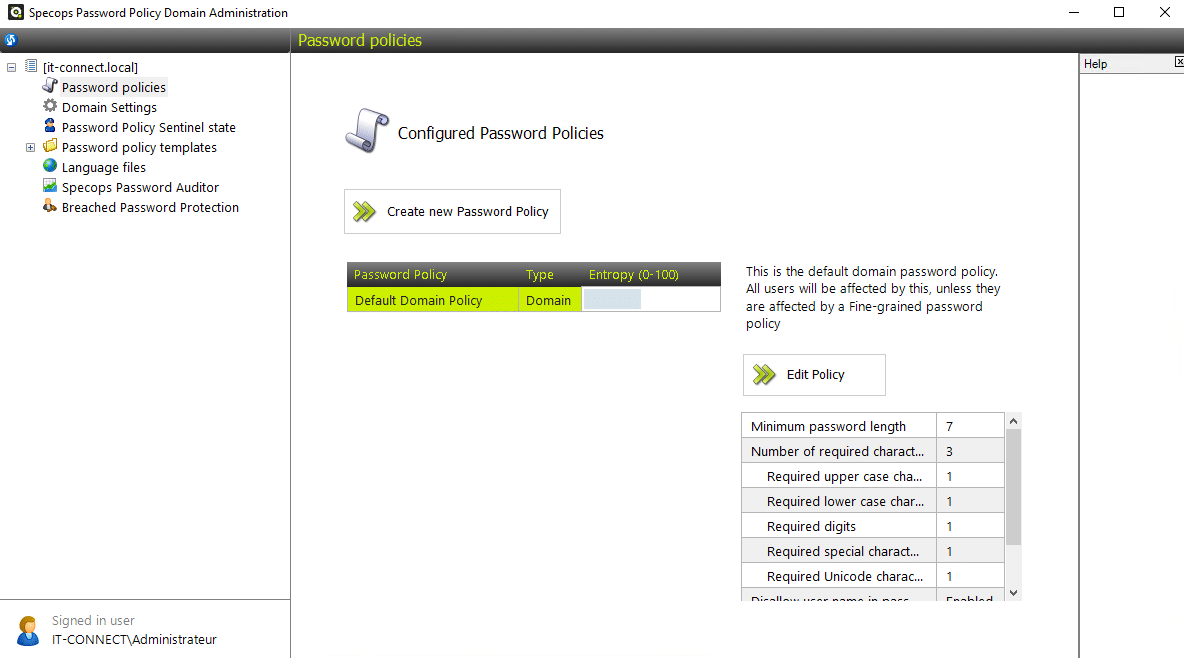Click the signed-in user avatar icon
Viewport: 1184px width, 658px height.
click(28, 630)
